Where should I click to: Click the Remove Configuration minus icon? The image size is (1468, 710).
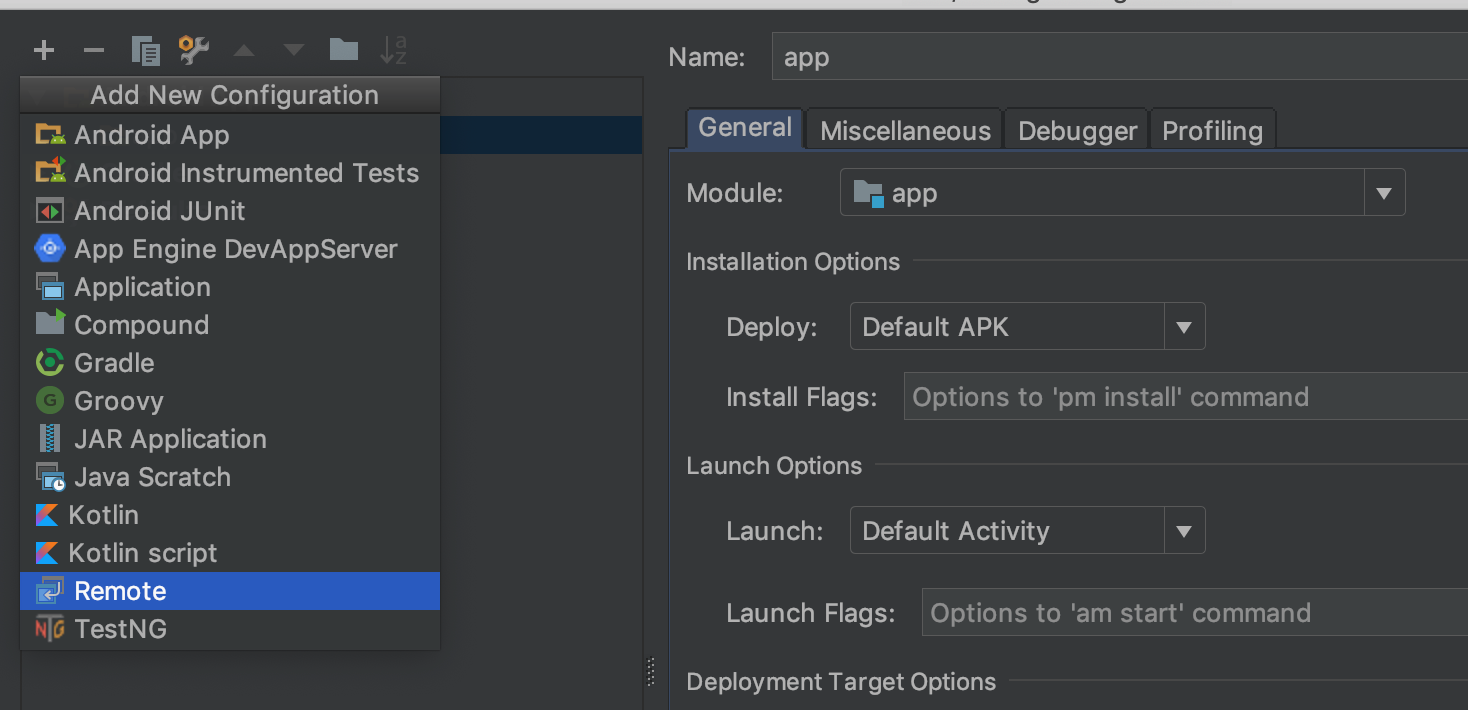(x=94, y=50)
